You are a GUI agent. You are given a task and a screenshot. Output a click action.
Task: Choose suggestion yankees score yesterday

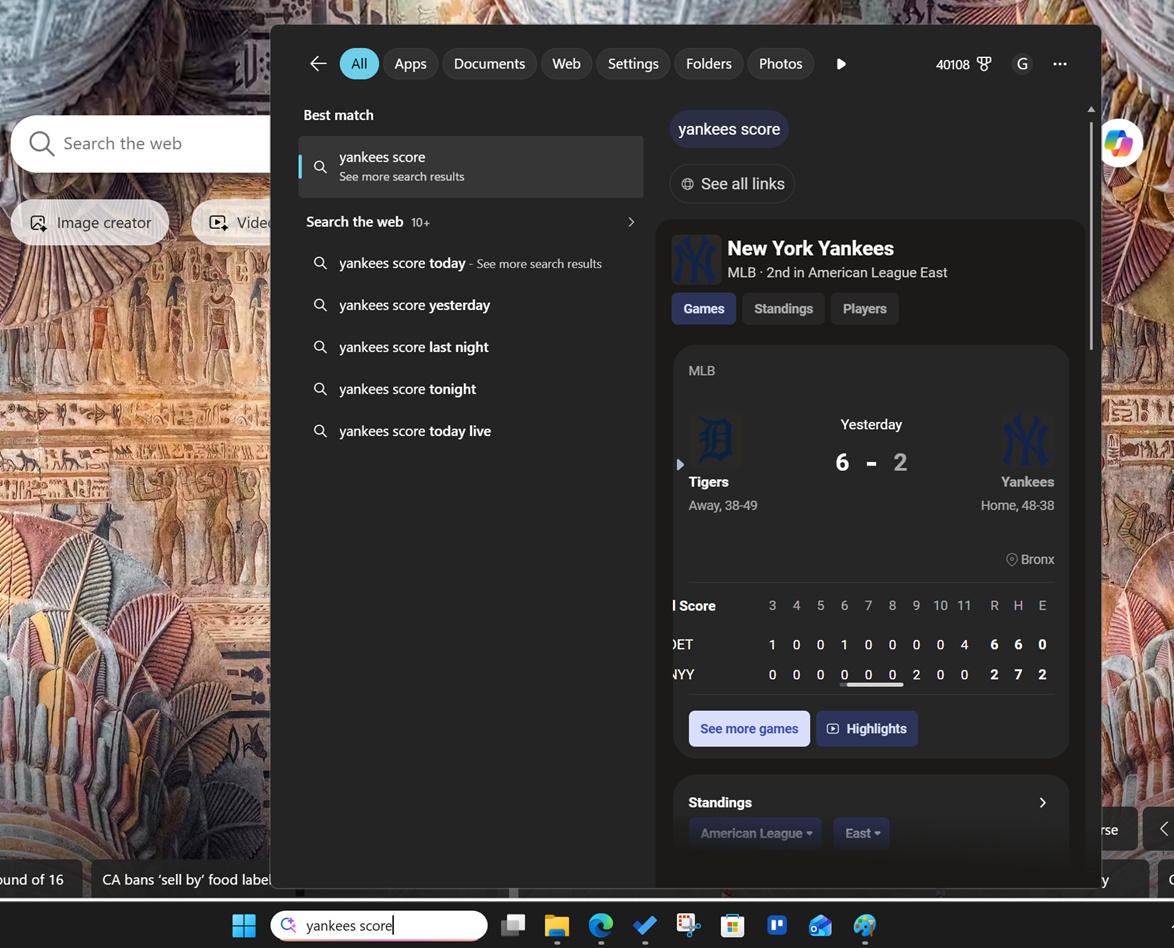pos(471,305)
